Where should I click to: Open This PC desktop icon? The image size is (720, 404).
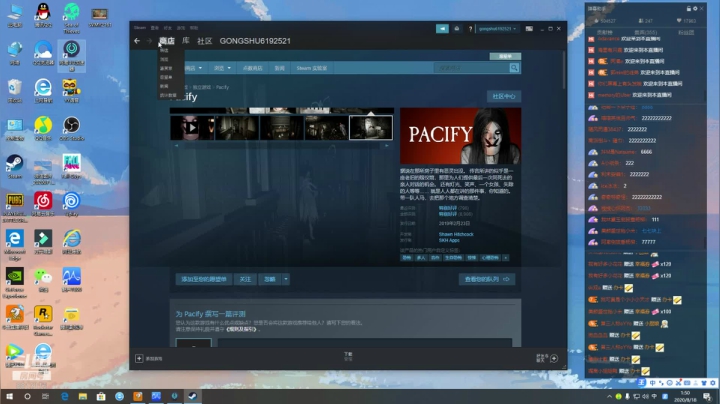[14, 14]
